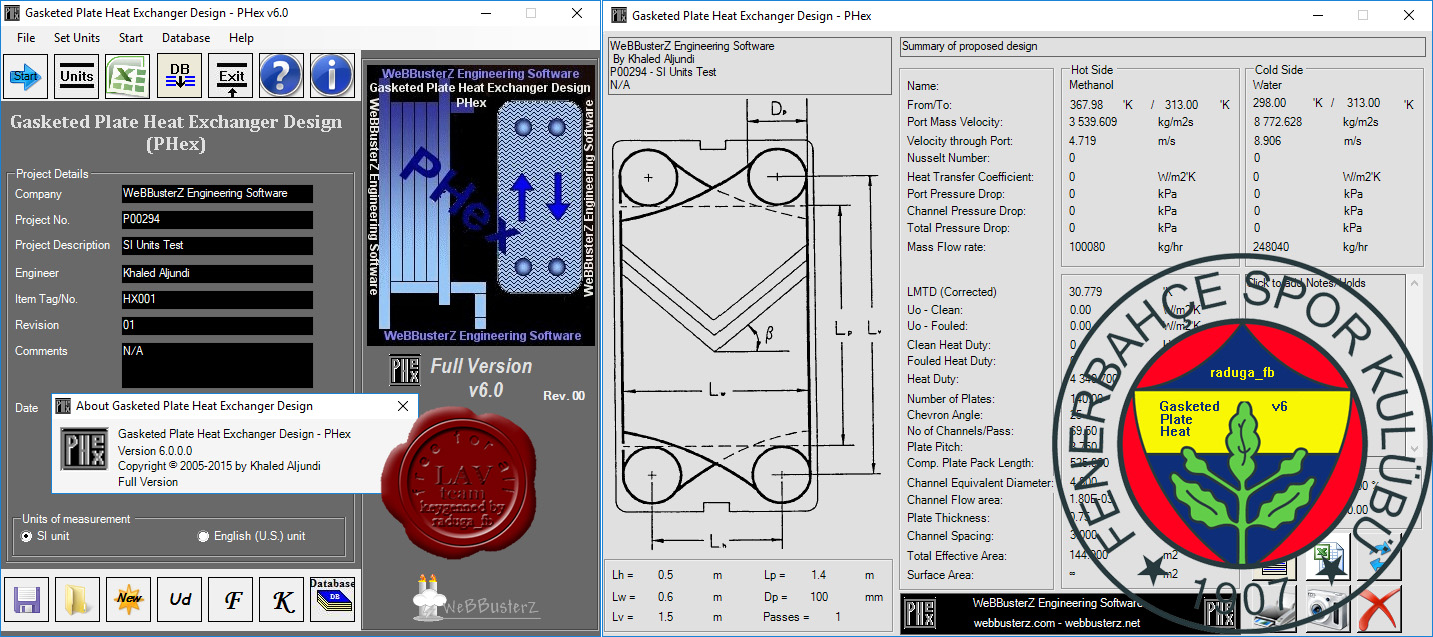Click the Project Description field
Viewport: 1433px width, 637px height.
pos(217,245)
